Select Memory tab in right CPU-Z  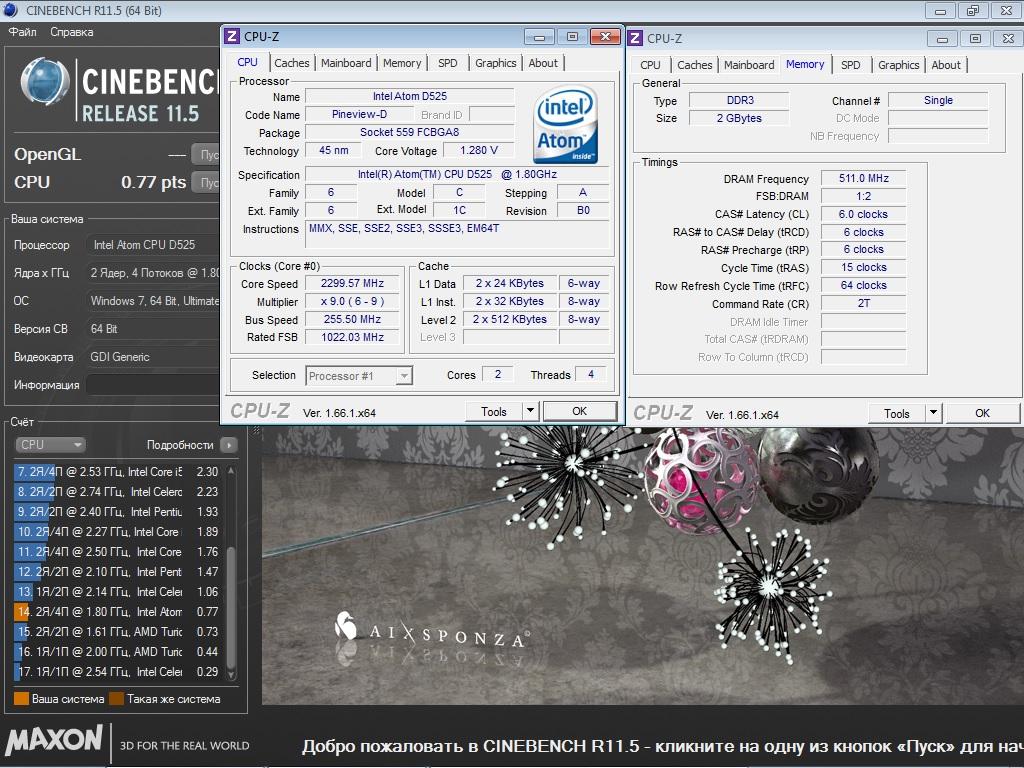(805, 64)
